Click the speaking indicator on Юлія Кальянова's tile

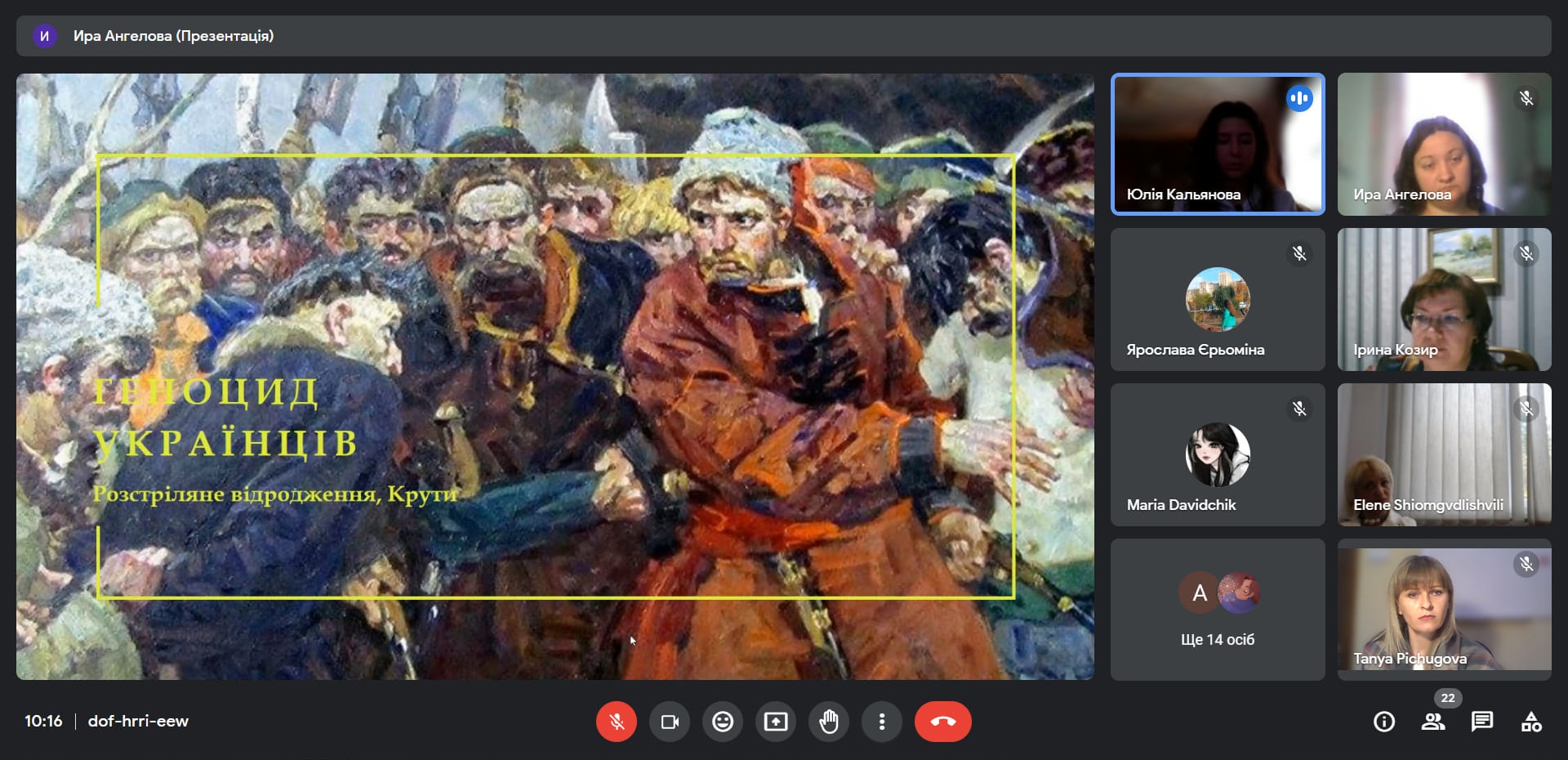(1299, 99)
